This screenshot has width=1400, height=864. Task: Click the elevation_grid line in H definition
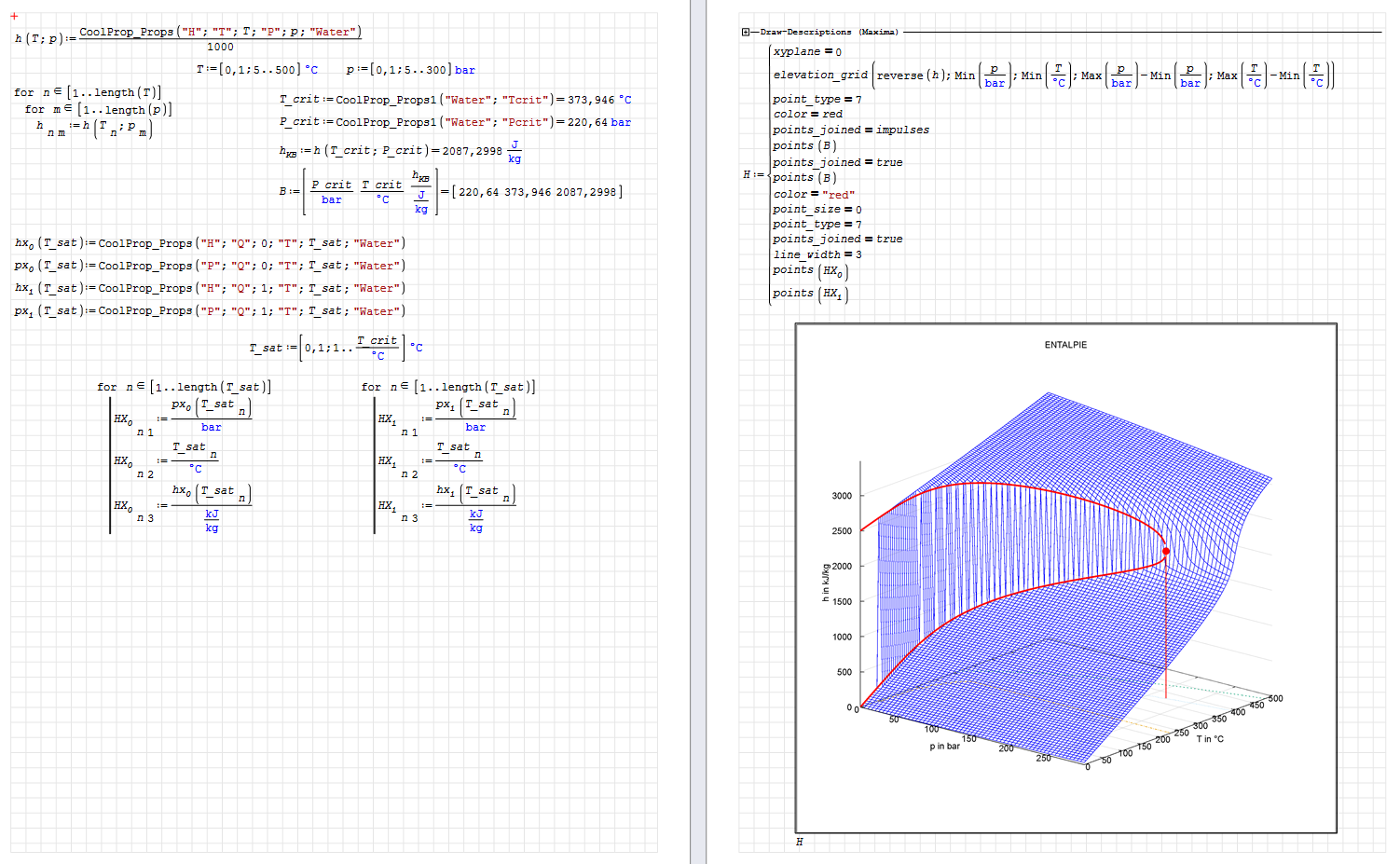point(1053,75)
